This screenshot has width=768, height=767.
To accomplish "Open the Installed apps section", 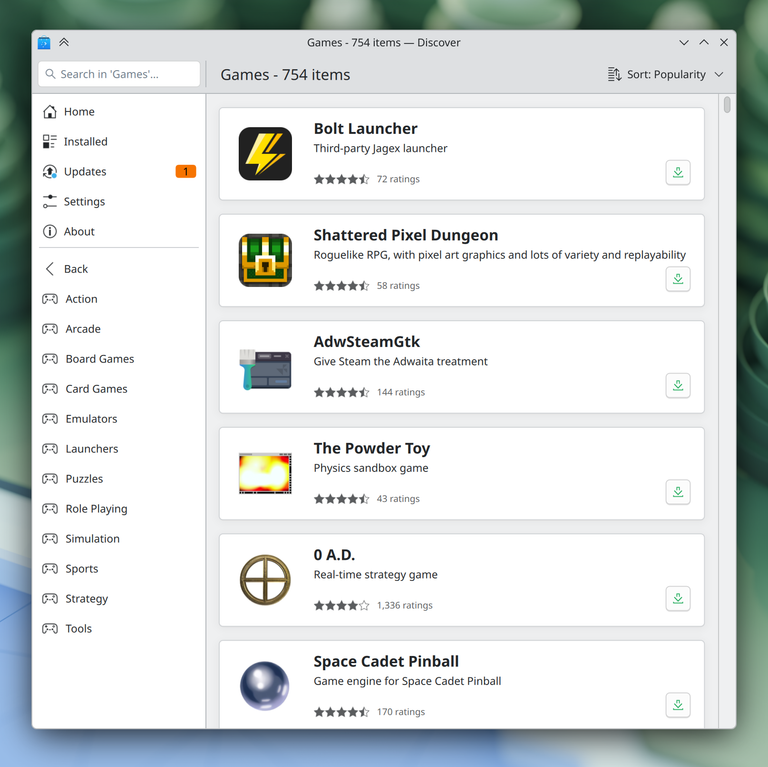I will point(85,142).
